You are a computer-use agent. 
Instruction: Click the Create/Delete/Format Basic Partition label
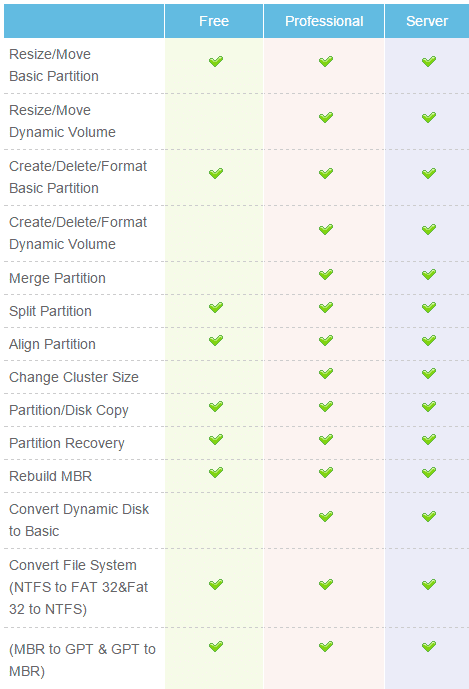tap(78, 177)
